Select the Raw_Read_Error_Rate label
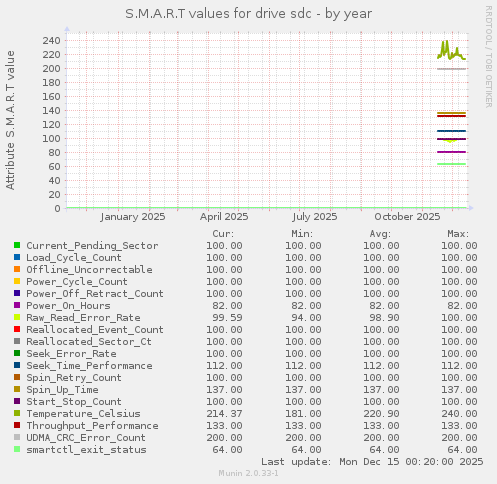The image size is (497, 484). (x=83, y=318)
